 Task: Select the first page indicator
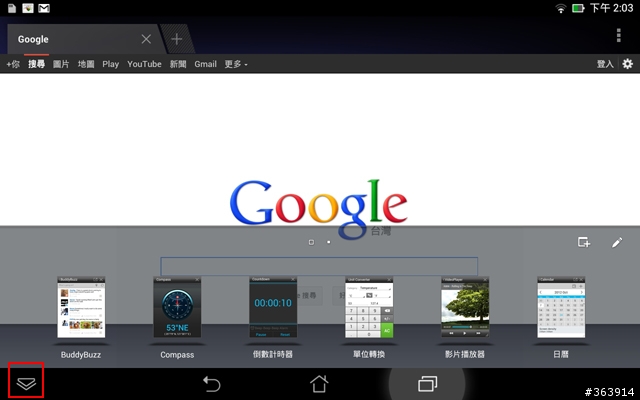[311, 242]
